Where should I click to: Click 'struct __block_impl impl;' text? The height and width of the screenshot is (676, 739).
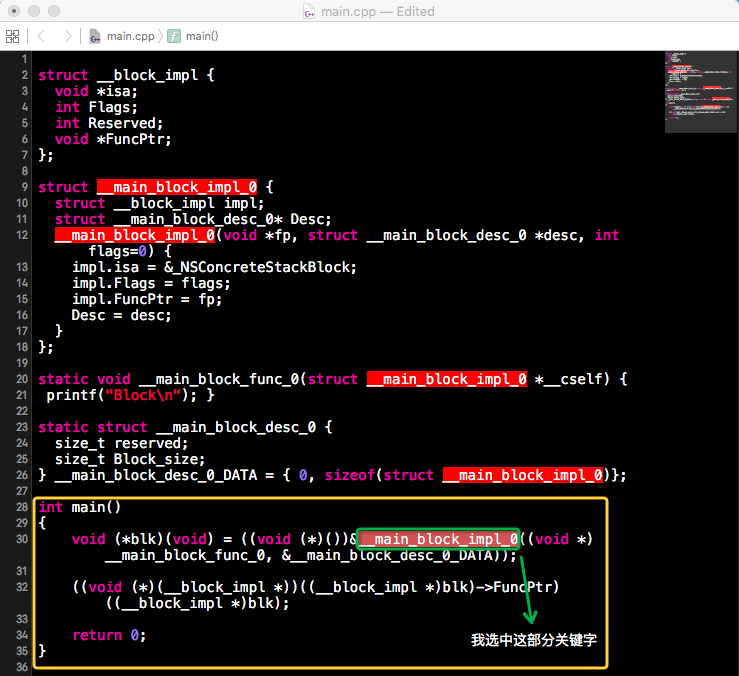click(159, 204)
